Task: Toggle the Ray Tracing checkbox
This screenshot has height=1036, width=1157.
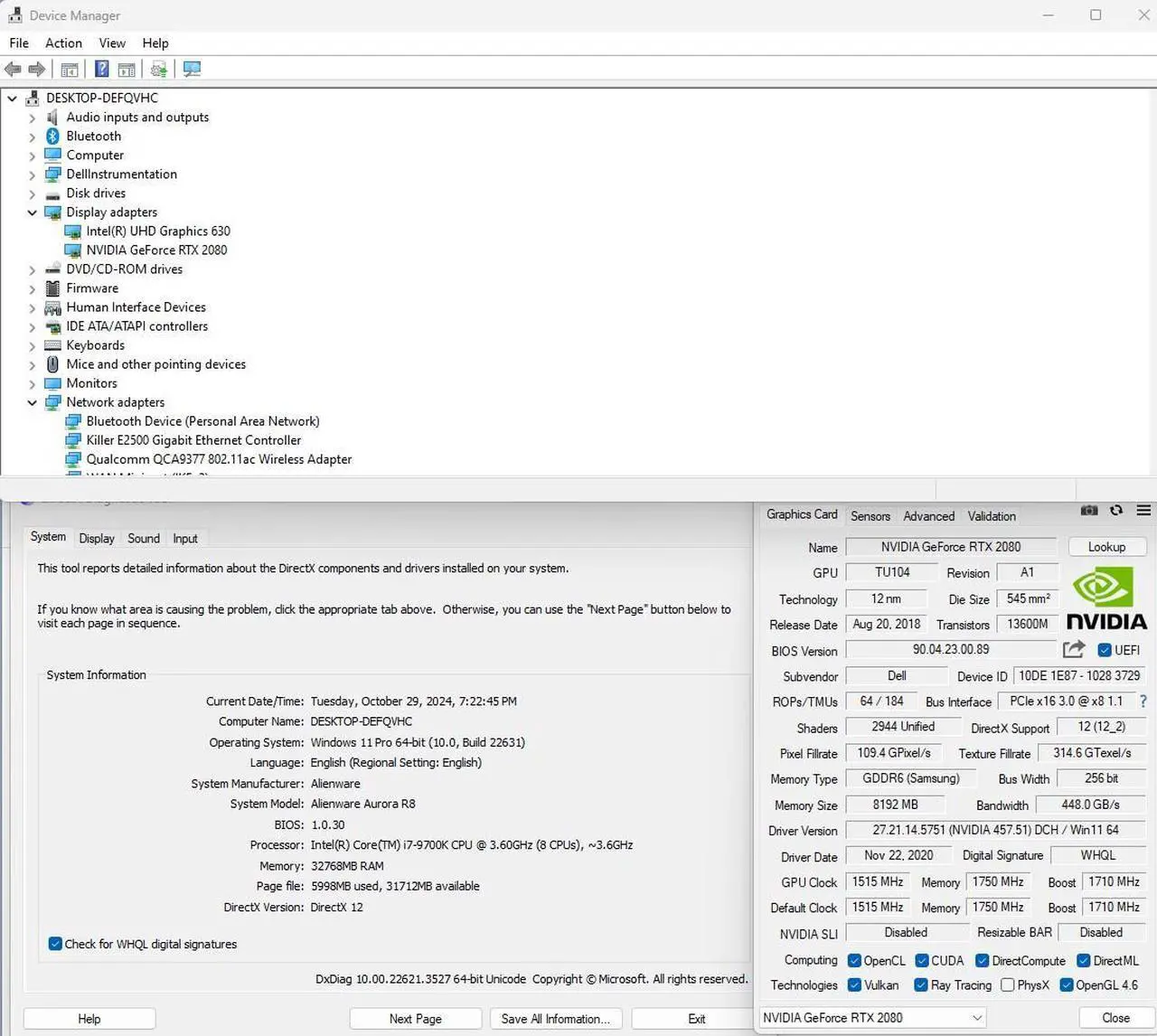Action: (921, 984)
